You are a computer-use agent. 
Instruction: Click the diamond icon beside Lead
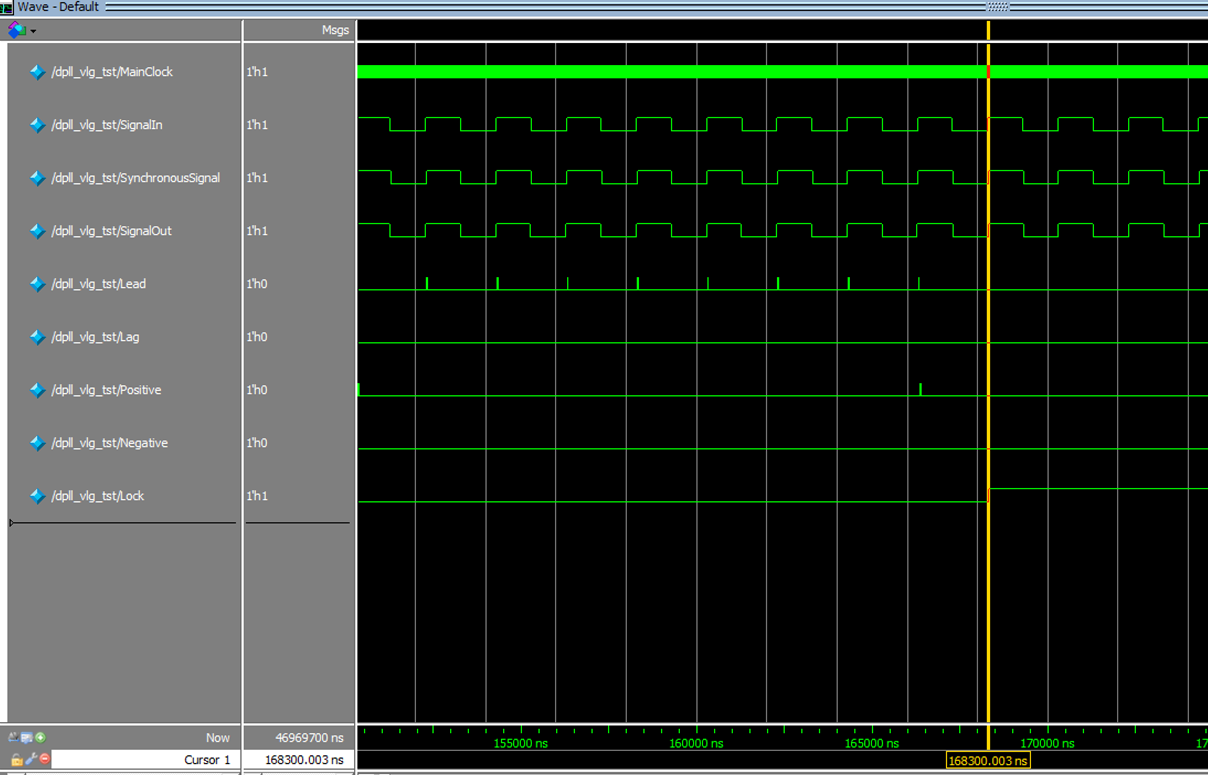[x=37, y=284]
